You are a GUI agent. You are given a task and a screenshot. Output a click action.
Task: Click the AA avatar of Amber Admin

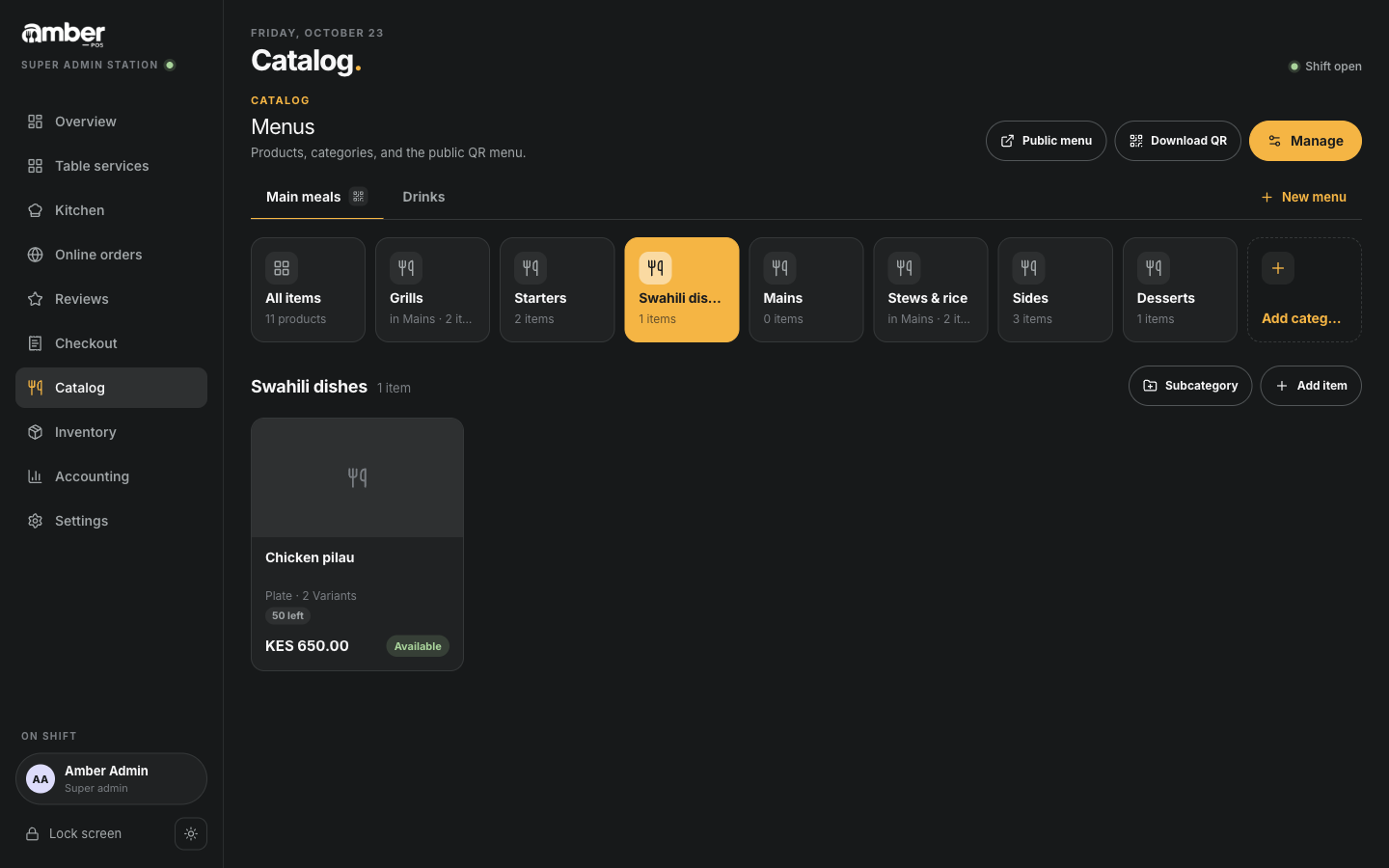click(41, 779)
